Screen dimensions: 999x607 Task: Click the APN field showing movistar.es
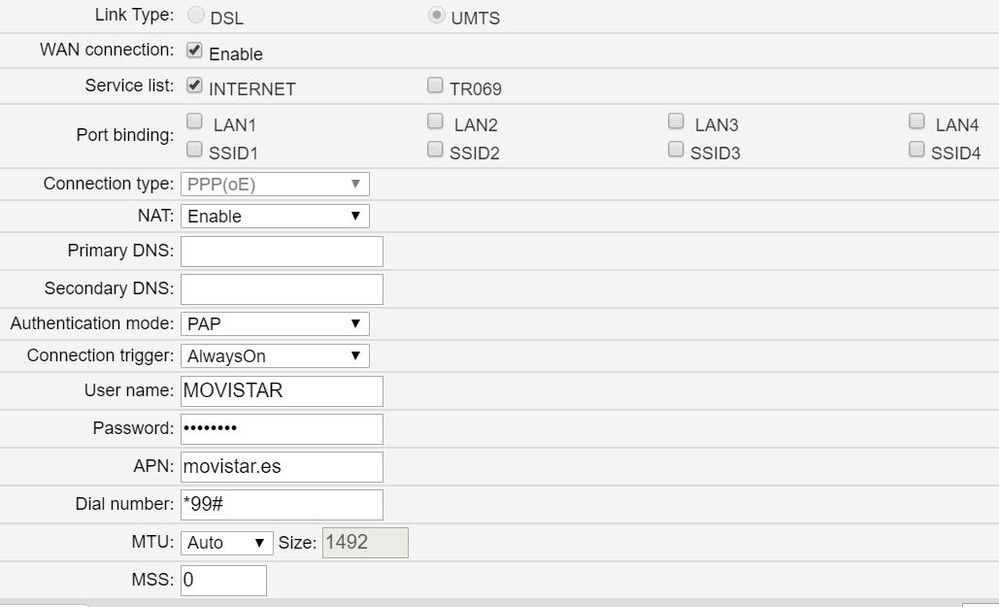click(280, 466)
